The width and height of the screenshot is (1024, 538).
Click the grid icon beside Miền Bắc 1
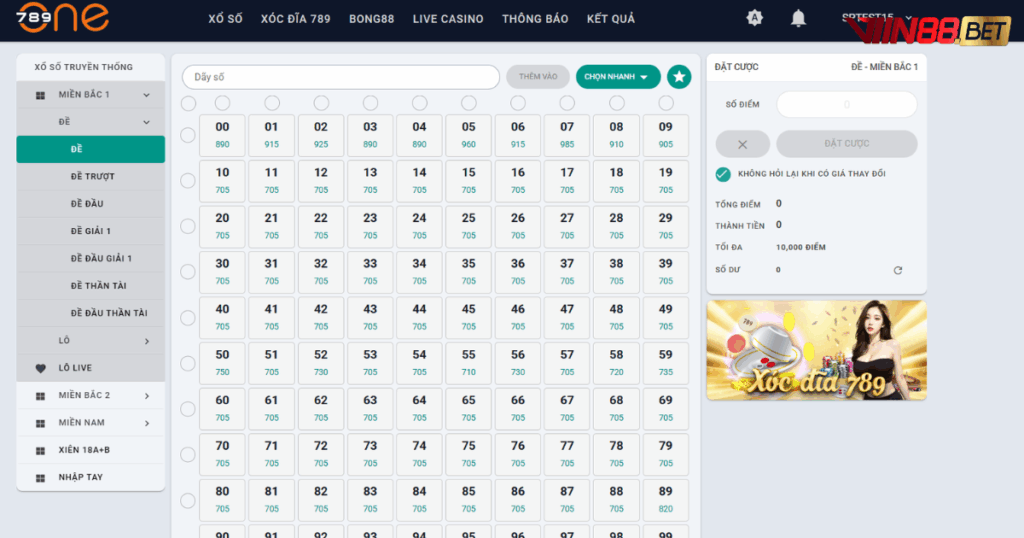(40, 95)
